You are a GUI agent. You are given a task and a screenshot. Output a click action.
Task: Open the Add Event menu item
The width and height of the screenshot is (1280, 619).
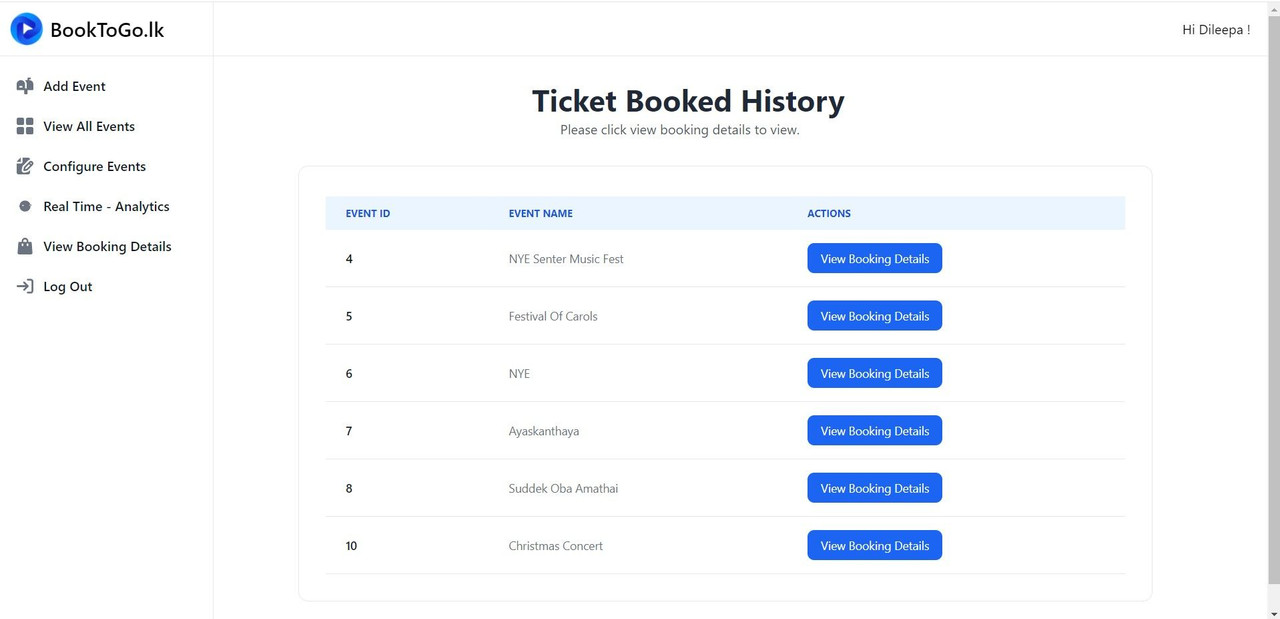(74, 86)
